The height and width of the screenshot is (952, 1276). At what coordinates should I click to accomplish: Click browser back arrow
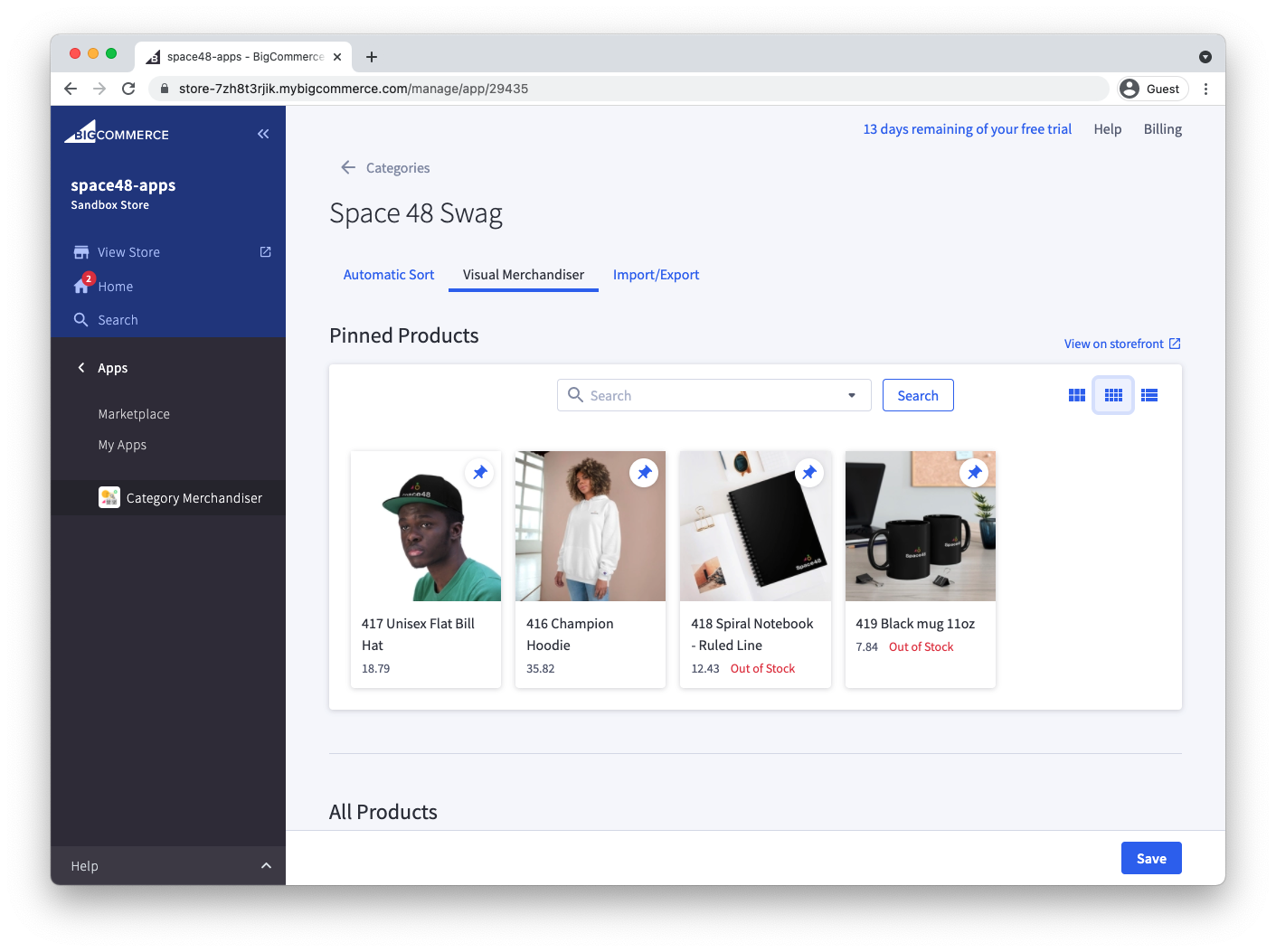[71, 89]
